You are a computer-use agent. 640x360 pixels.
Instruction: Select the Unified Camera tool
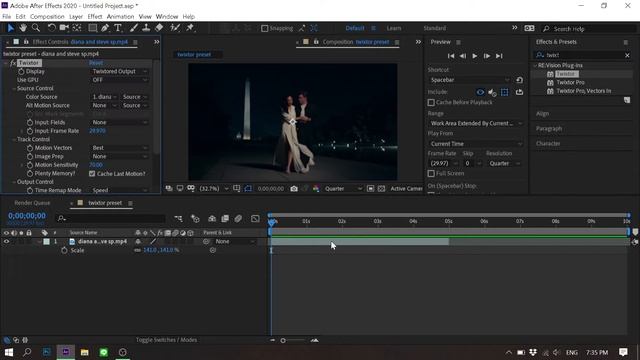(x=64, y=28)
